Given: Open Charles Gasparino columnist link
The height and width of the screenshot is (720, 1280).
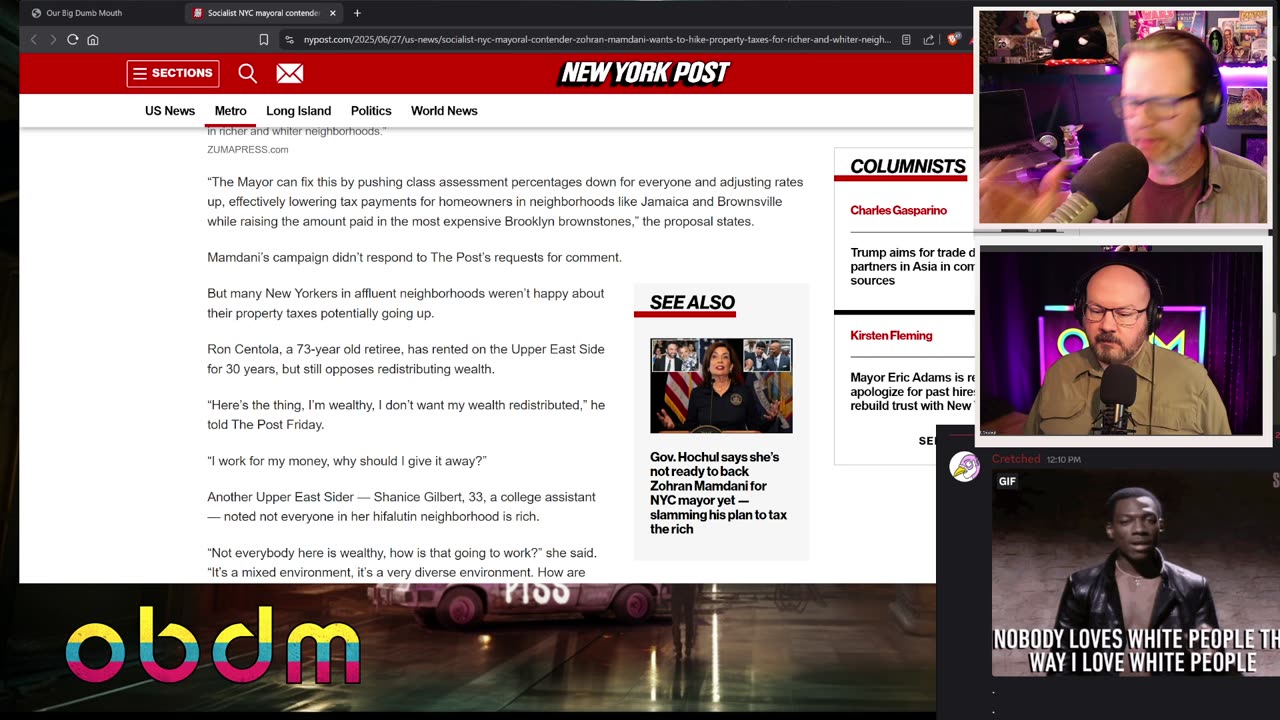Looking at the screenshot, I should [x=898, y=210].
